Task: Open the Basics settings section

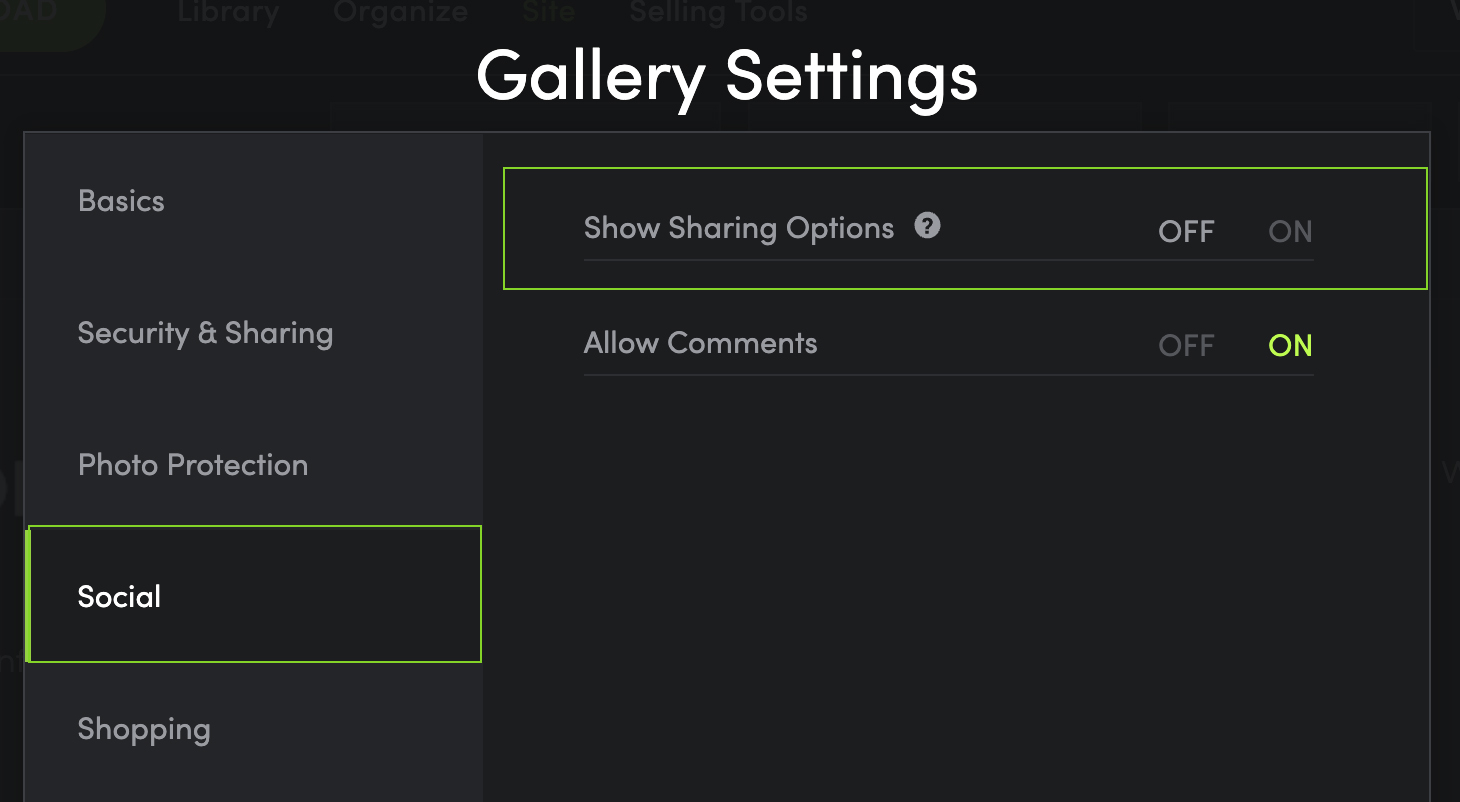Action: tap(254, 201)
